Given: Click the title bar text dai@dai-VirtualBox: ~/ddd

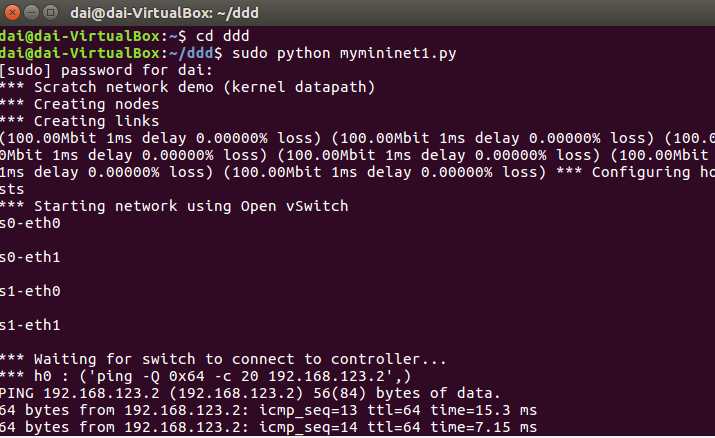Looking at the screenshot, I should pyautogui.click(x=165, y=12).
